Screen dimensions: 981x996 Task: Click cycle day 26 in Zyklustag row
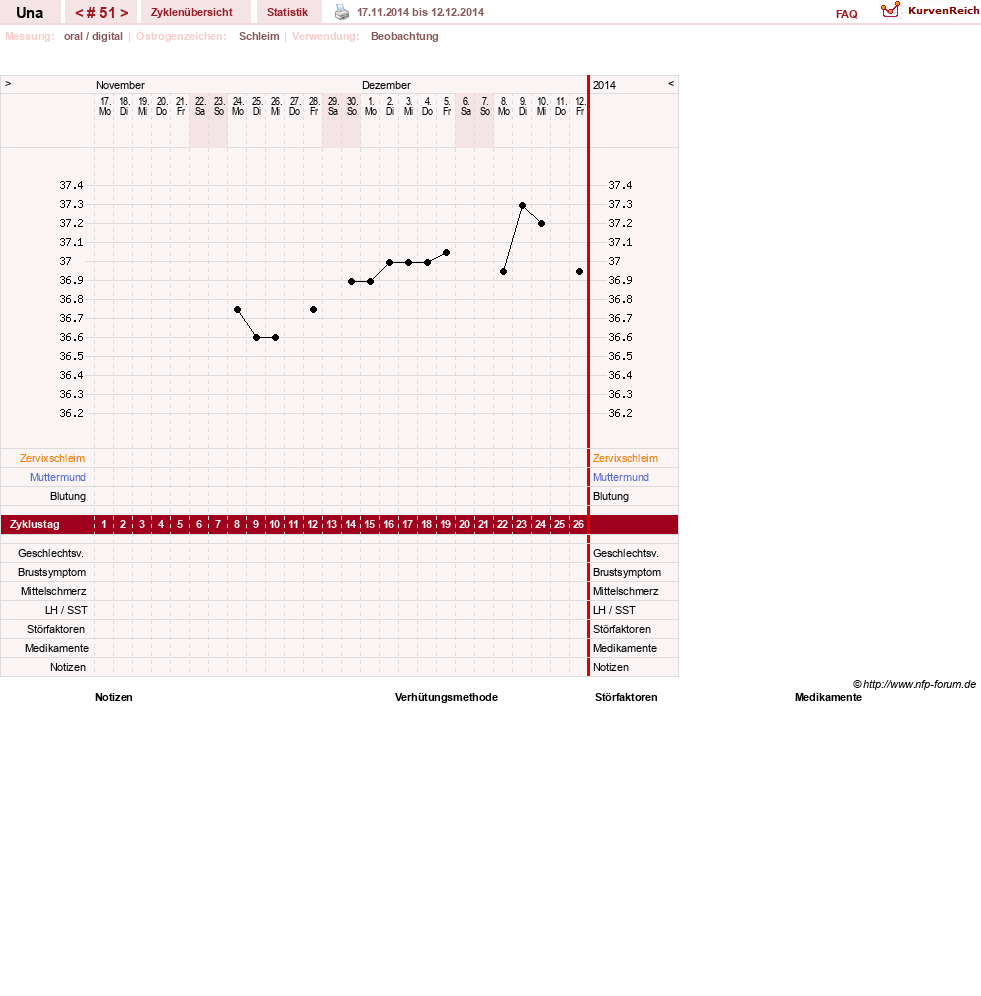578,524
